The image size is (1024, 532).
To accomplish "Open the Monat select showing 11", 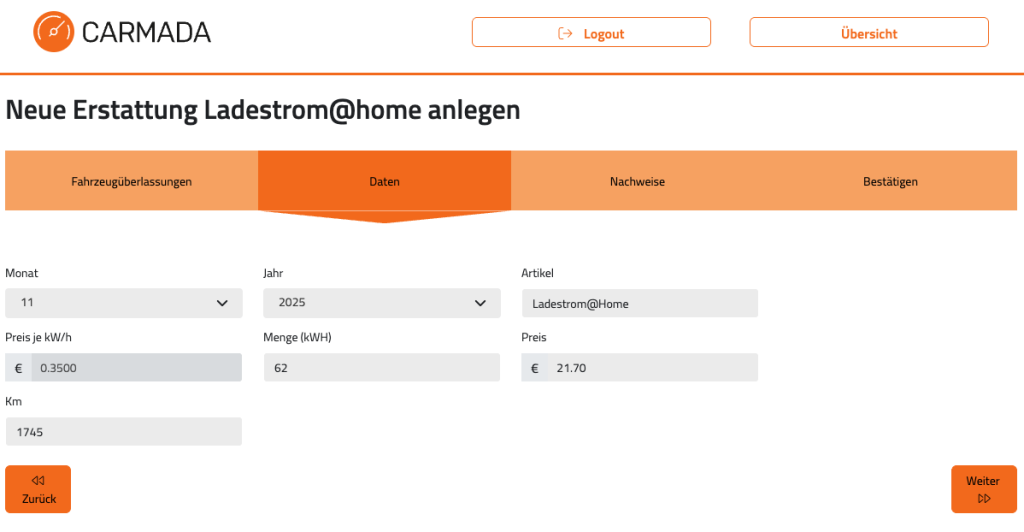I will [x=110, y=303].
